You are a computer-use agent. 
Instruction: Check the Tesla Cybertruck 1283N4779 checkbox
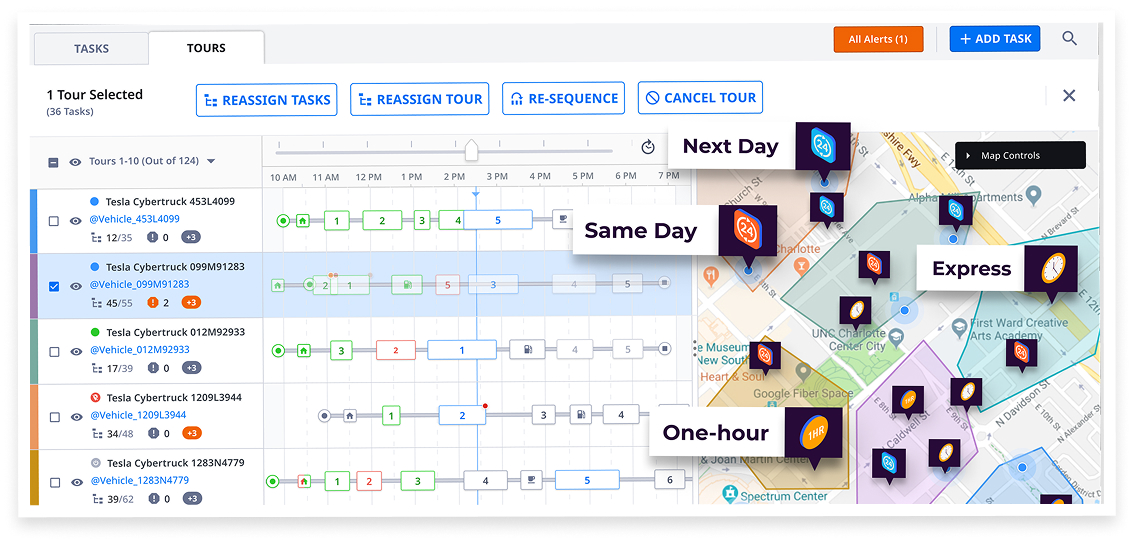53,482
